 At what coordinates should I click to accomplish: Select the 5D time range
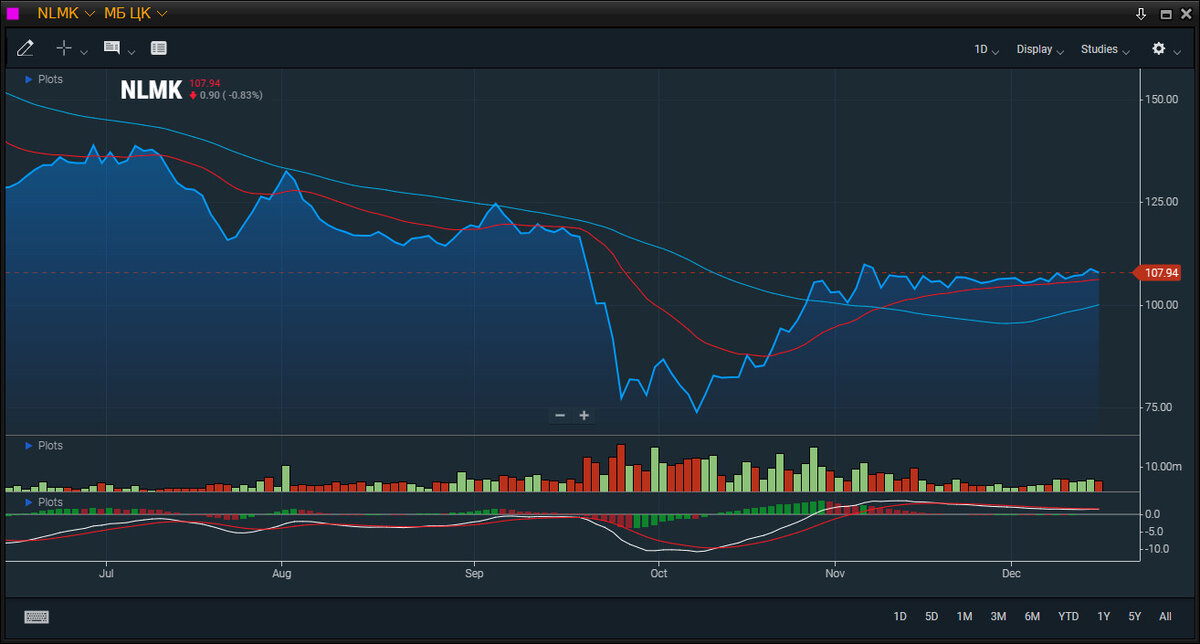[931, 616]
